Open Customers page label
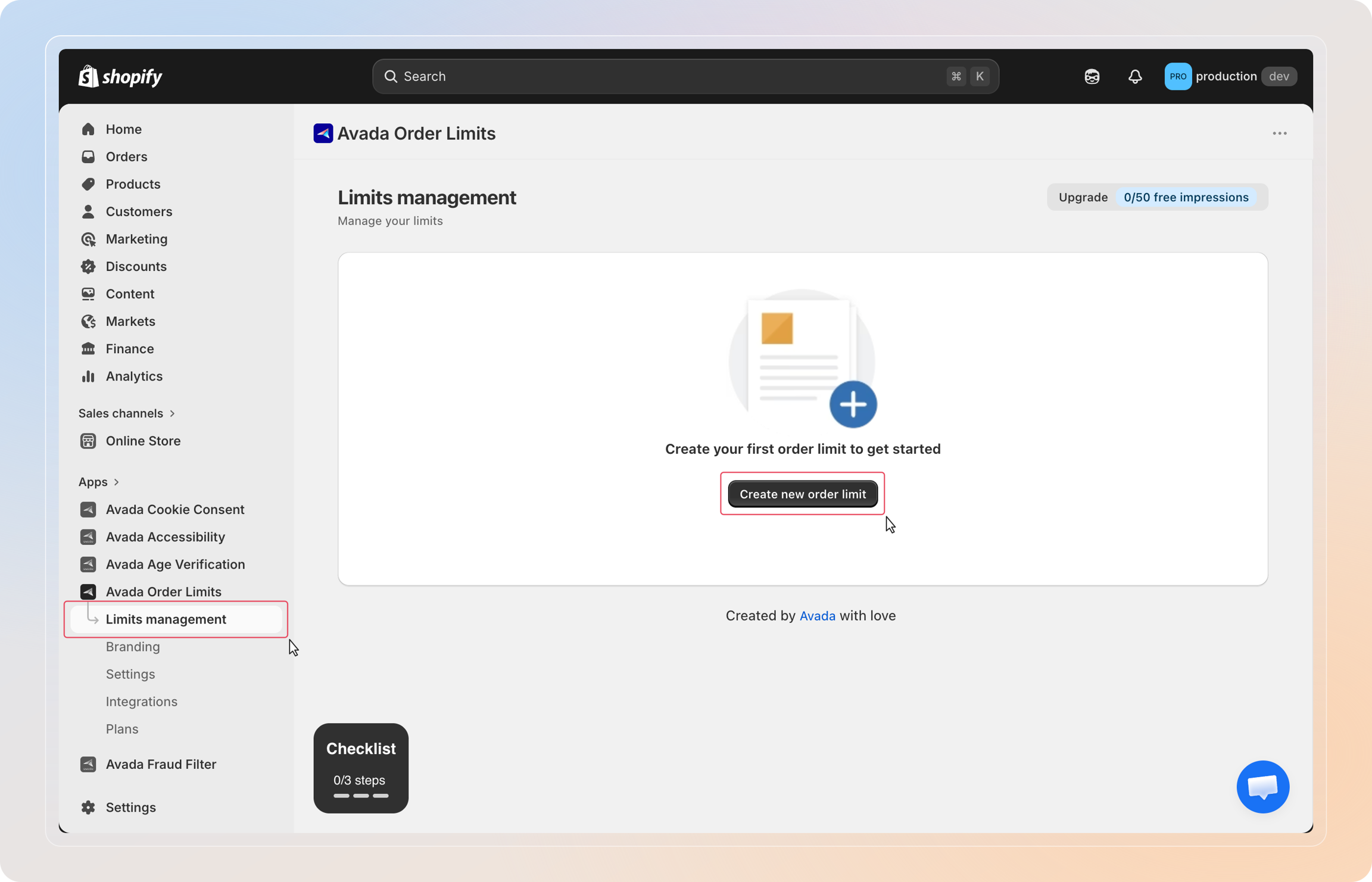1372x882 pixels. pyautogui.click(x=139, y=211)
